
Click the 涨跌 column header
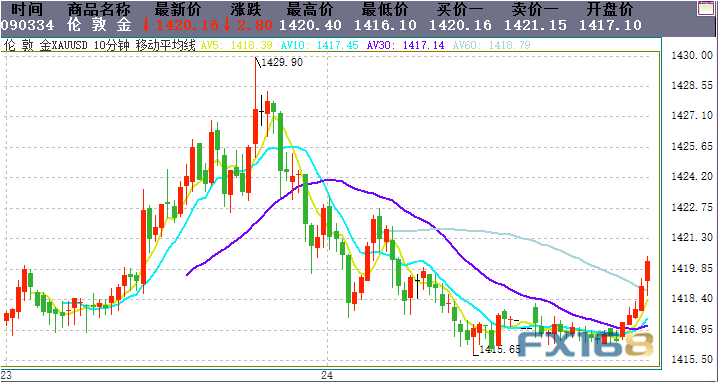246,9
